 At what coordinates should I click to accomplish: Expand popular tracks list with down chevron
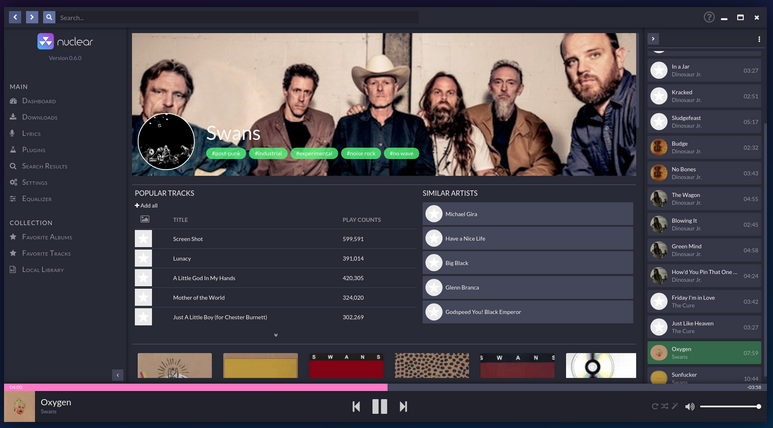[276, 335]
